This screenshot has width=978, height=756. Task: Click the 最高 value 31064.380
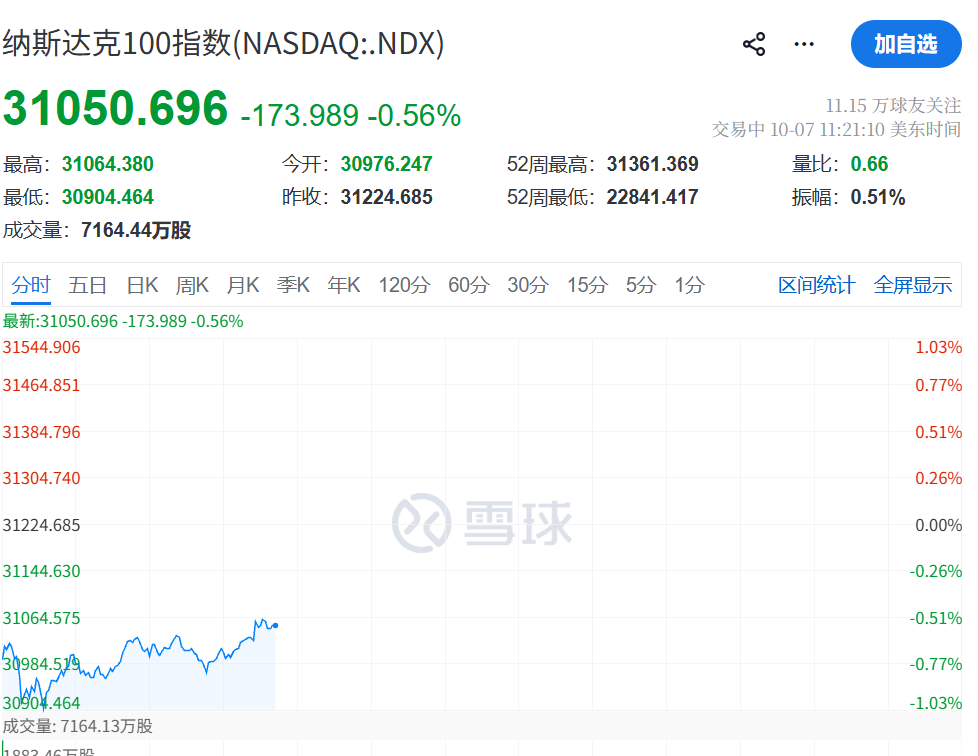tap(107, 164)
